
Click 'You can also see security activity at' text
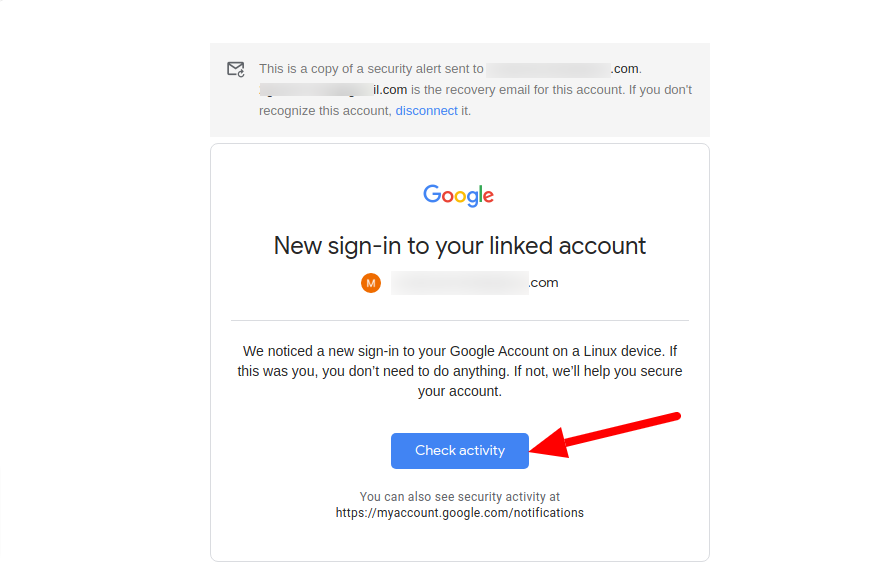coord(459,497)
